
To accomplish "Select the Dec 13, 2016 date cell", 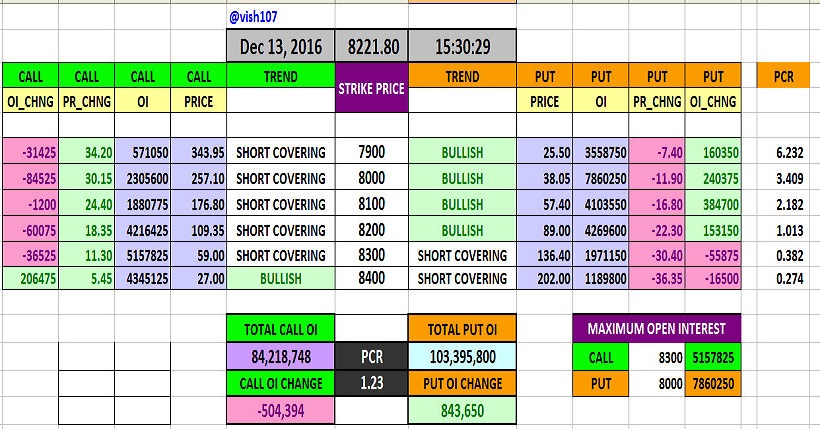I will point(282,45).
